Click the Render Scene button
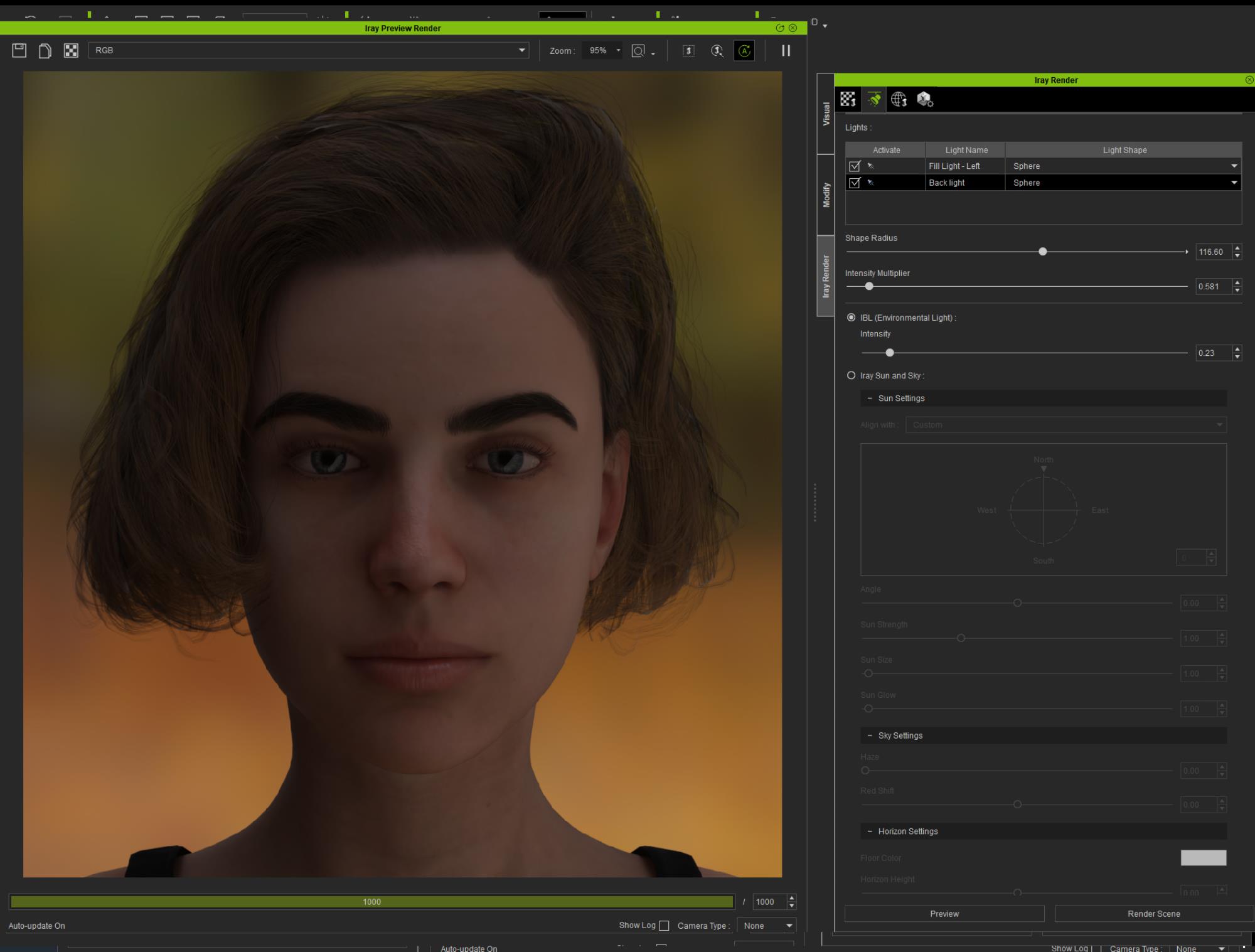The height and width of the screenshot is (952, 1255). coord(1153,914)
